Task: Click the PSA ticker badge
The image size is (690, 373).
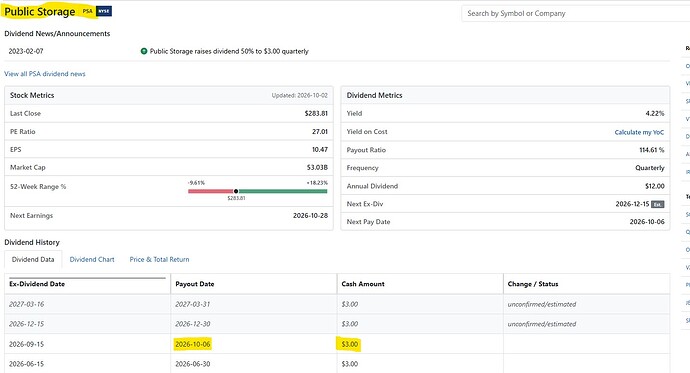Action: 88,11
